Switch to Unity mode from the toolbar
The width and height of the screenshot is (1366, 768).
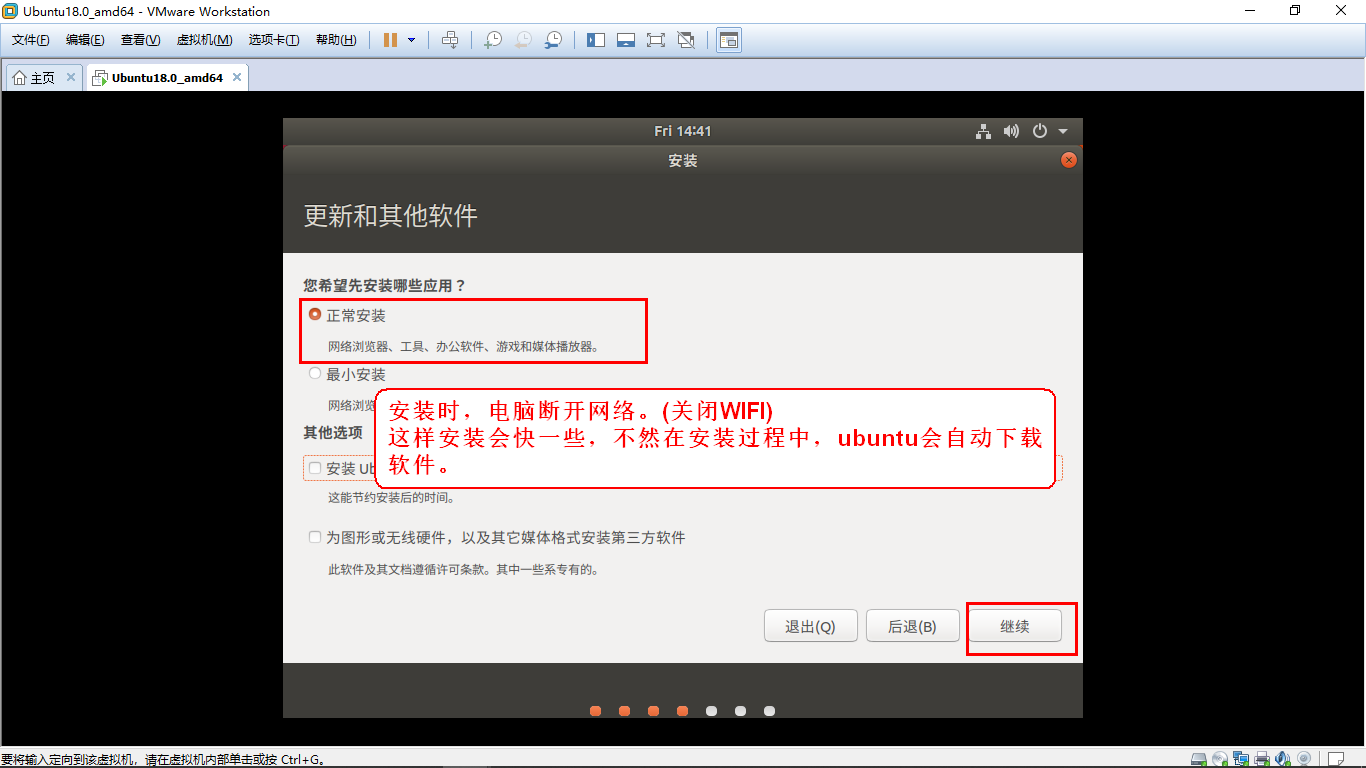click(686, 40)
